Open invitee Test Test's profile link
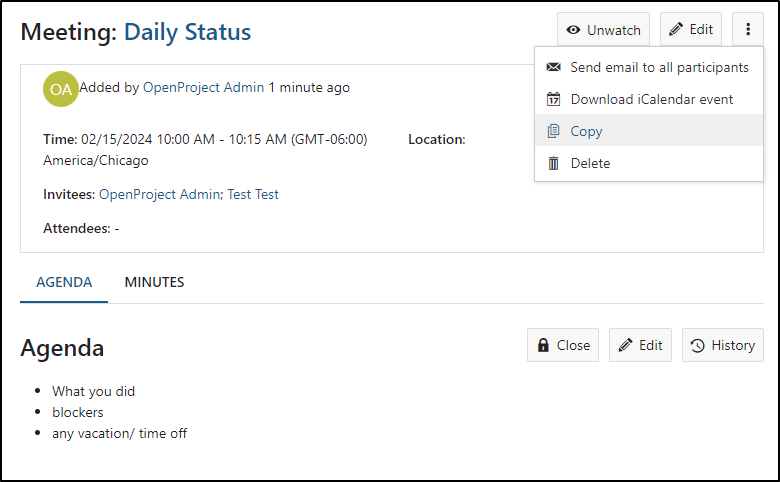780x482 pixels. 253,194
